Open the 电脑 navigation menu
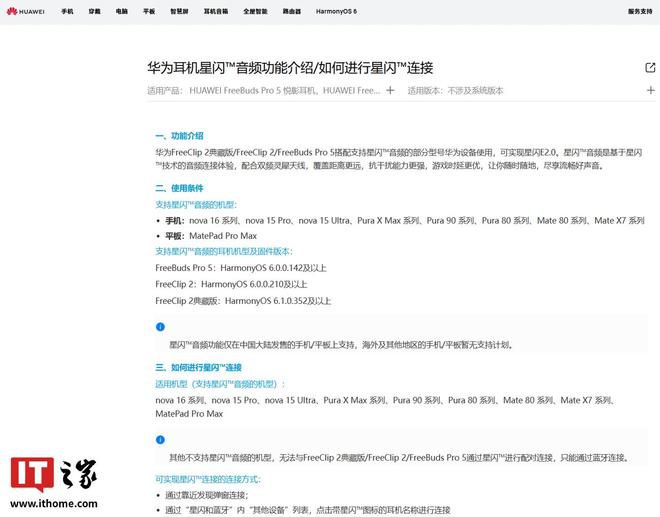The height and width of the screenshot is (517, 660). [122, 11]
